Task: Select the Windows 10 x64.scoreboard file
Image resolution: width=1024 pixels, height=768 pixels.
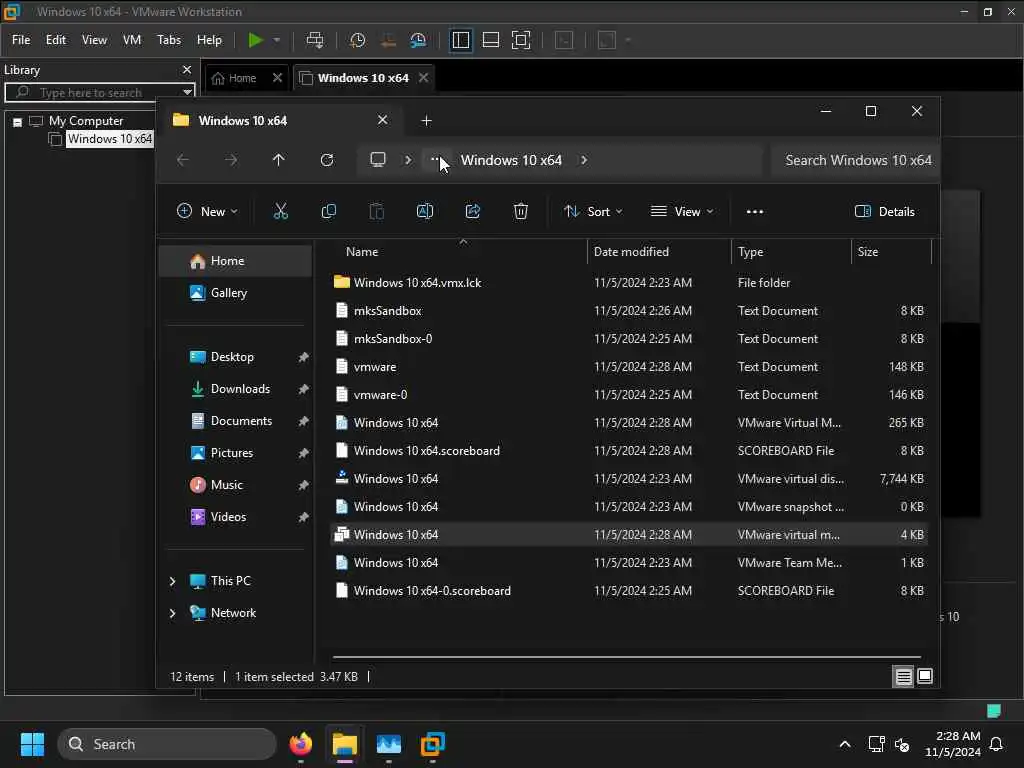Action: tap(629, 451)
